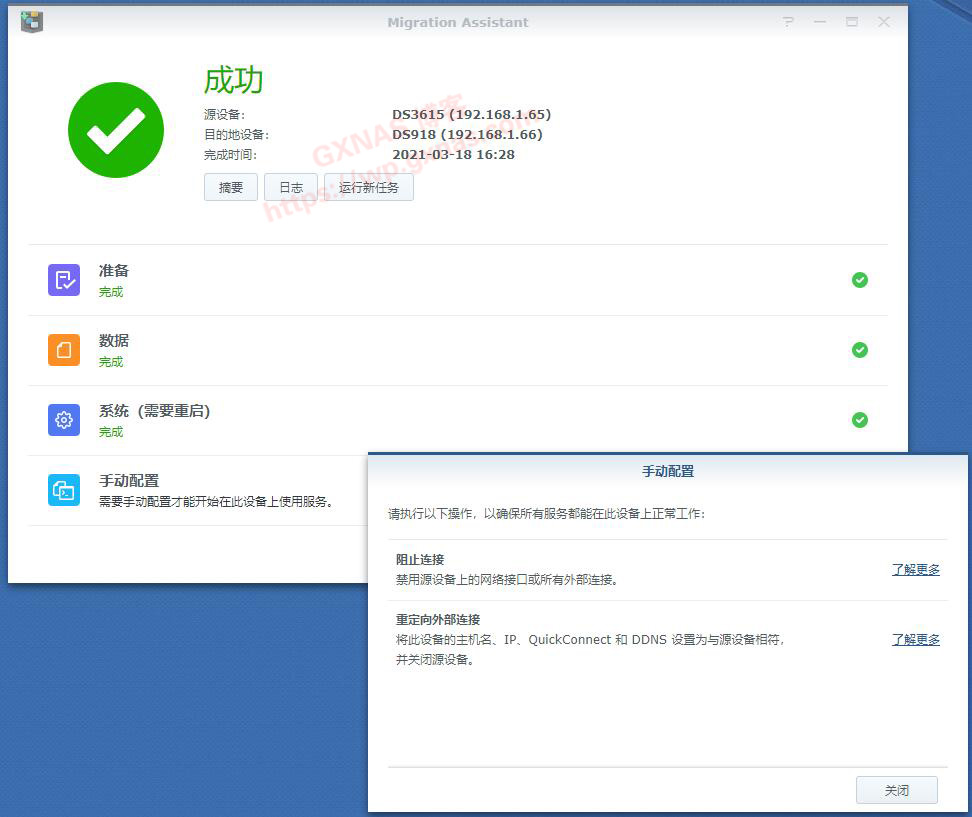The image size is (972, 817).
Task: Click the 重定向外部连接 heading in dialog
Action: 438,620
